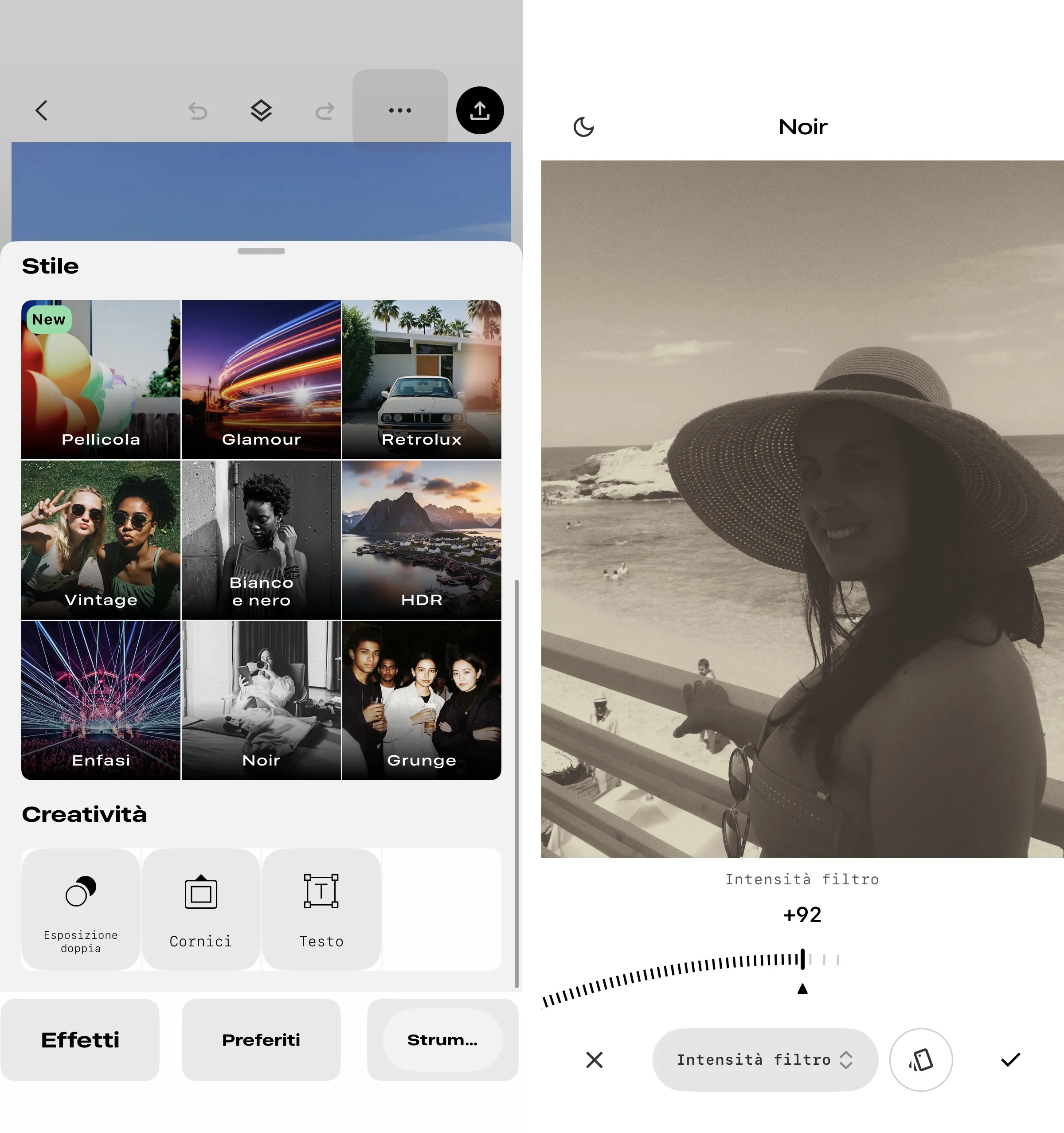Switch to the Effetti tab

point(80,1039)
